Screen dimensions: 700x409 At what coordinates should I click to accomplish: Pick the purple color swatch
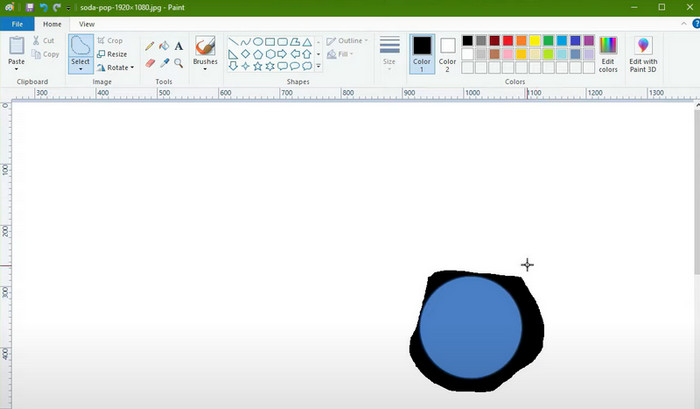(589, 41)
